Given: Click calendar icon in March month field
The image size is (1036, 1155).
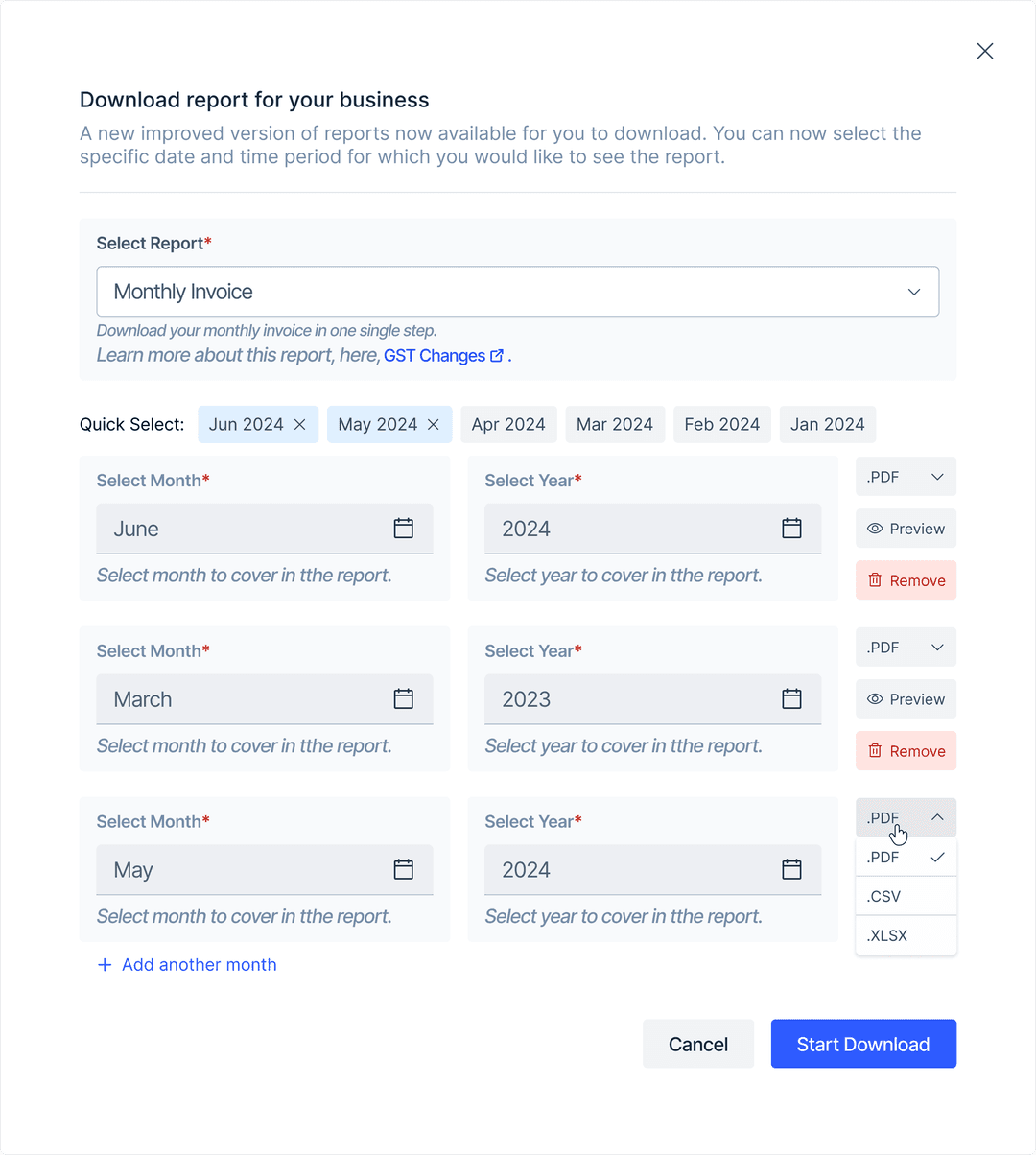Looking at the screenshot, I should click(404, 699).
